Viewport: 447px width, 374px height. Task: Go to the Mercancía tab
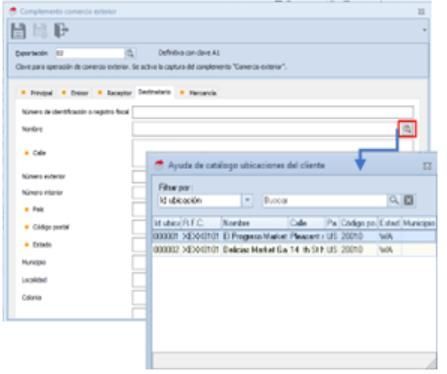(199, 93)
